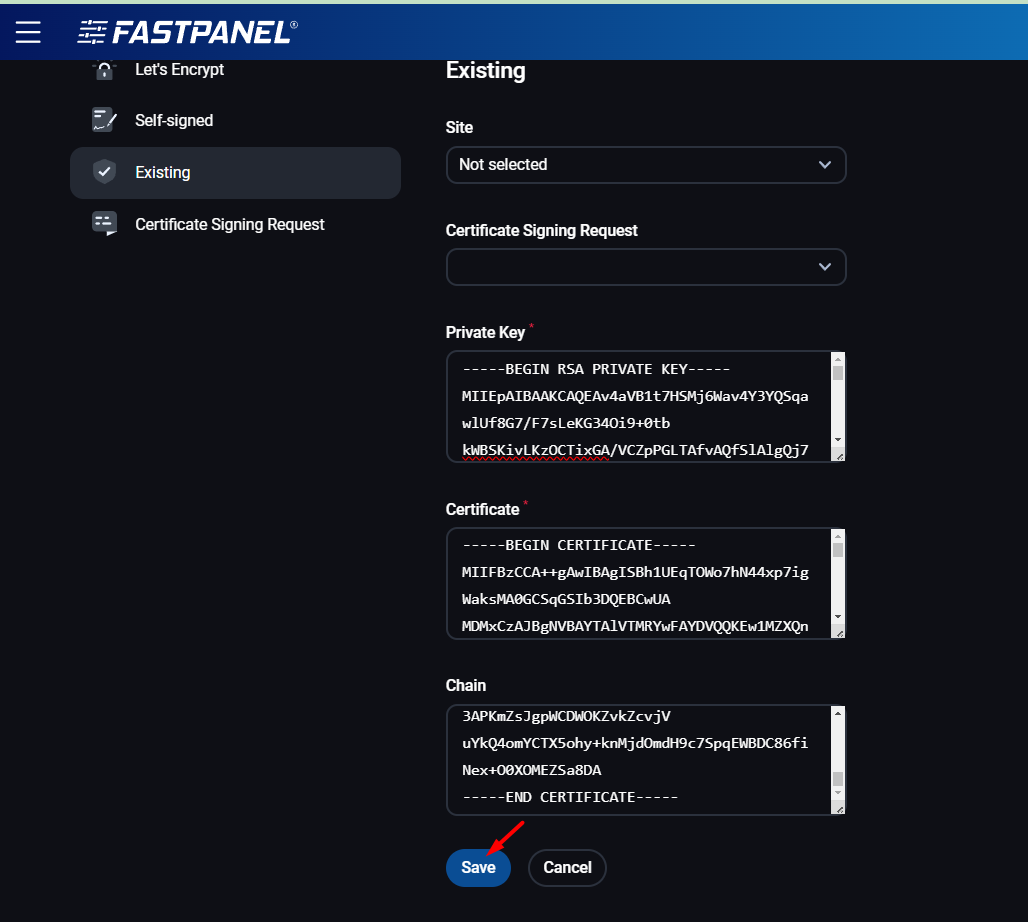Screen dimensions: 1028x922
Task: Click the Let's Encrypt padlock icon
Action: [104, 70]
